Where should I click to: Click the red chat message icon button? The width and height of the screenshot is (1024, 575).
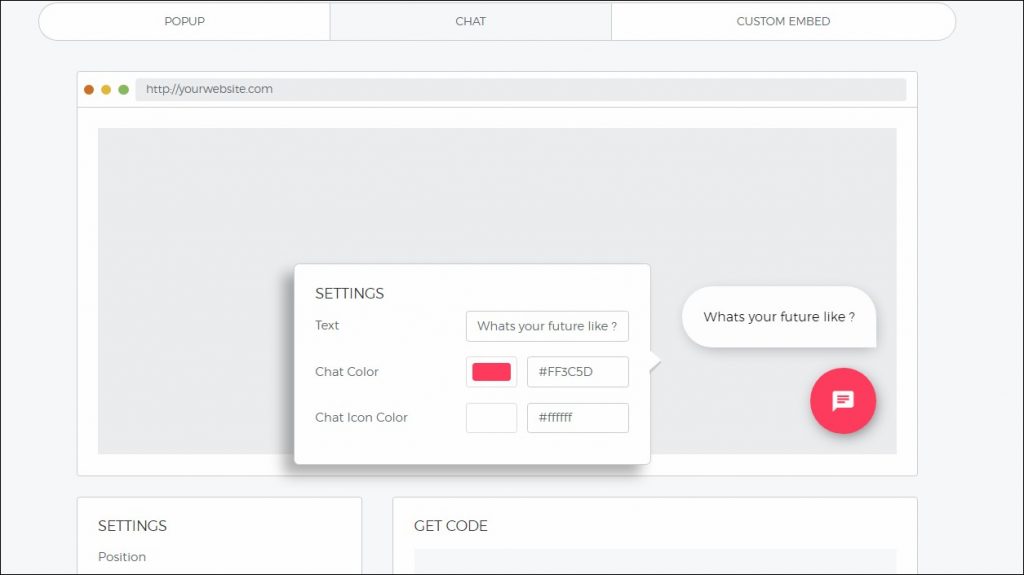point(842,401)
